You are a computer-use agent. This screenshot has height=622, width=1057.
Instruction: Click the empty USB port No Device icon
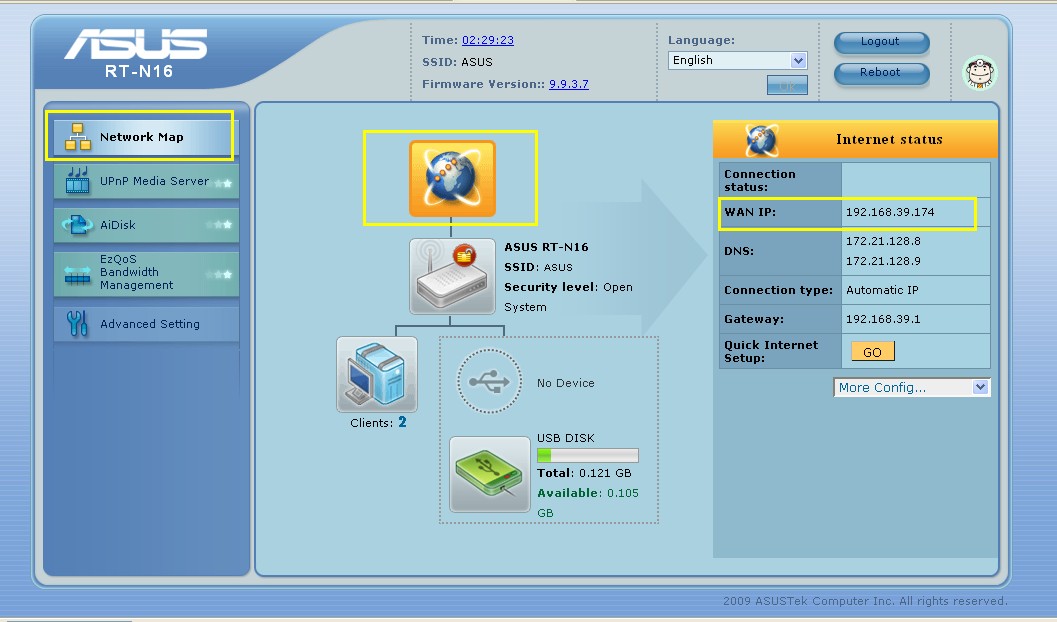[x=489, y=381]
